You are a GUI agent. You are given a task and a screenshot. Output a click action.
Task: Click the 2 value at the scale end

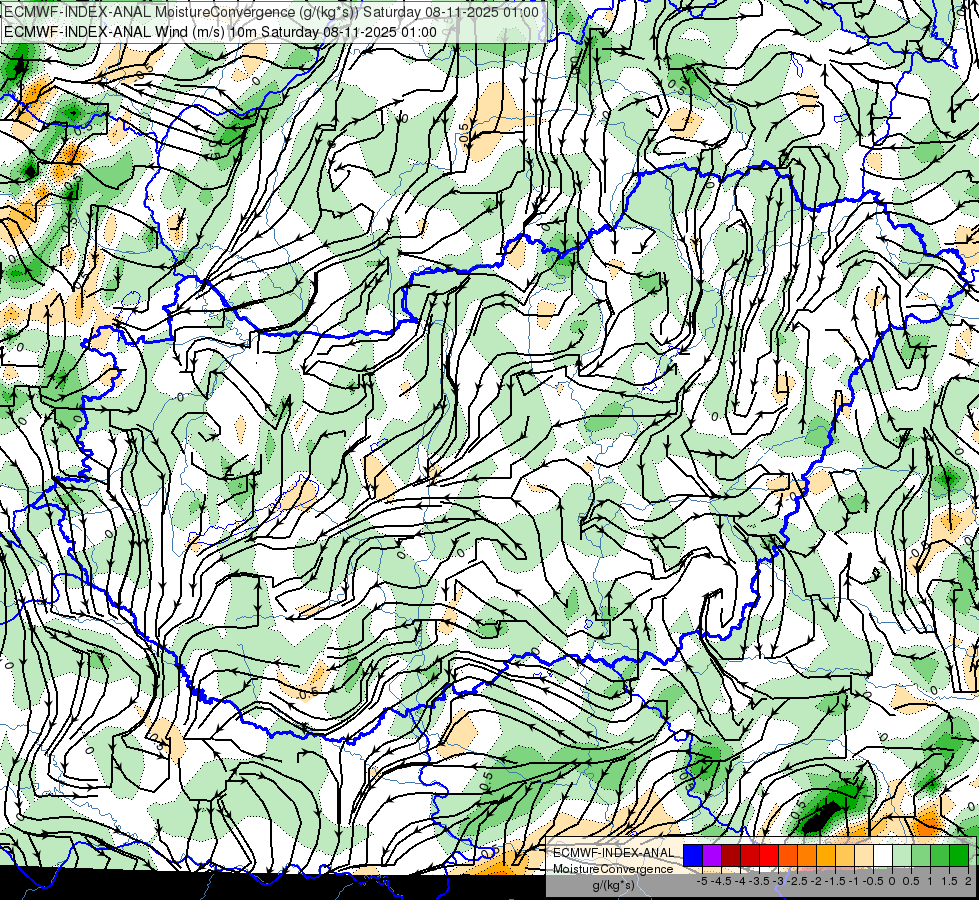click(x=968, y=881)
